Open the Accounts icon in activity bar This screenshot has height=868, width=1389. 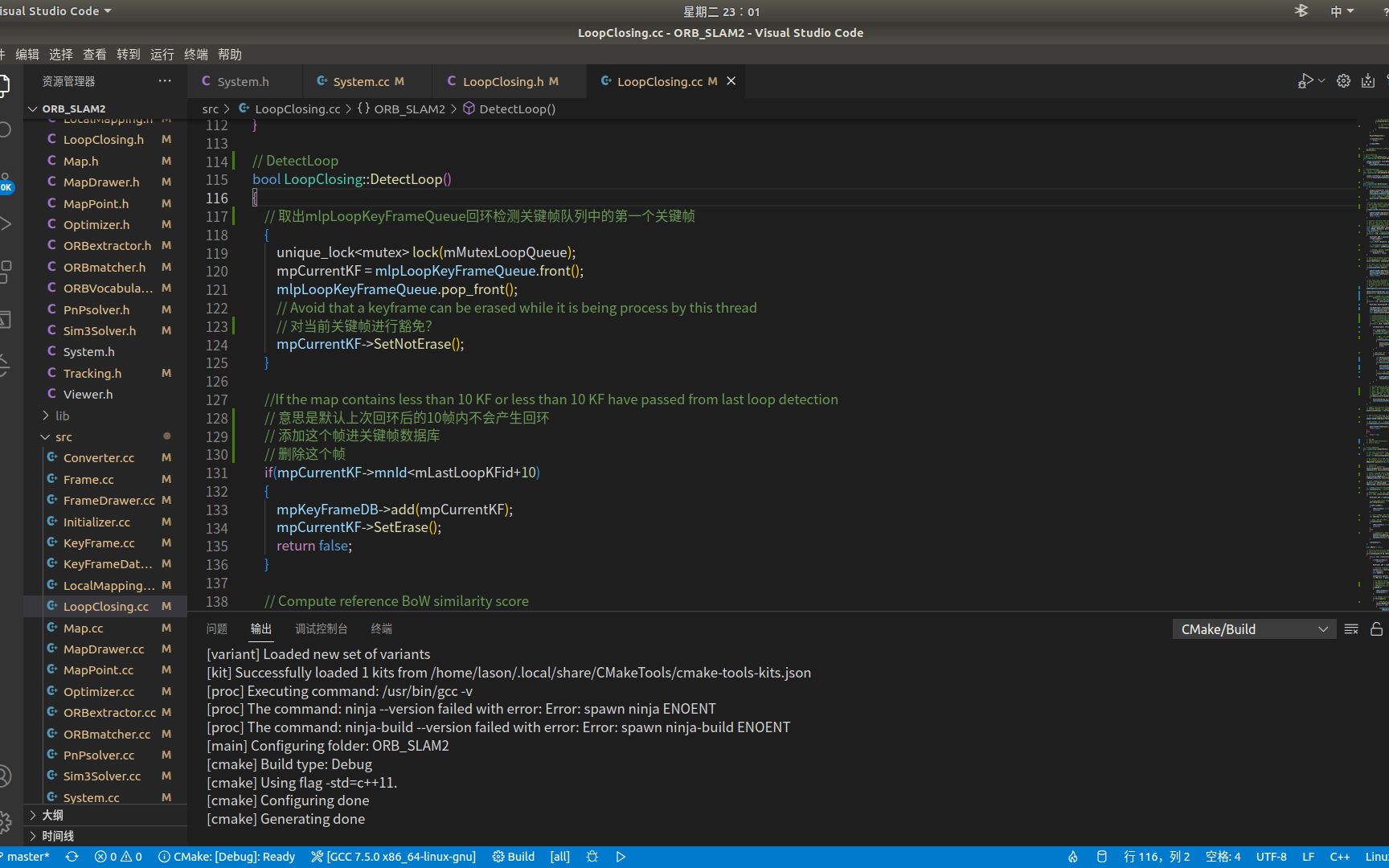coord(5,776)
